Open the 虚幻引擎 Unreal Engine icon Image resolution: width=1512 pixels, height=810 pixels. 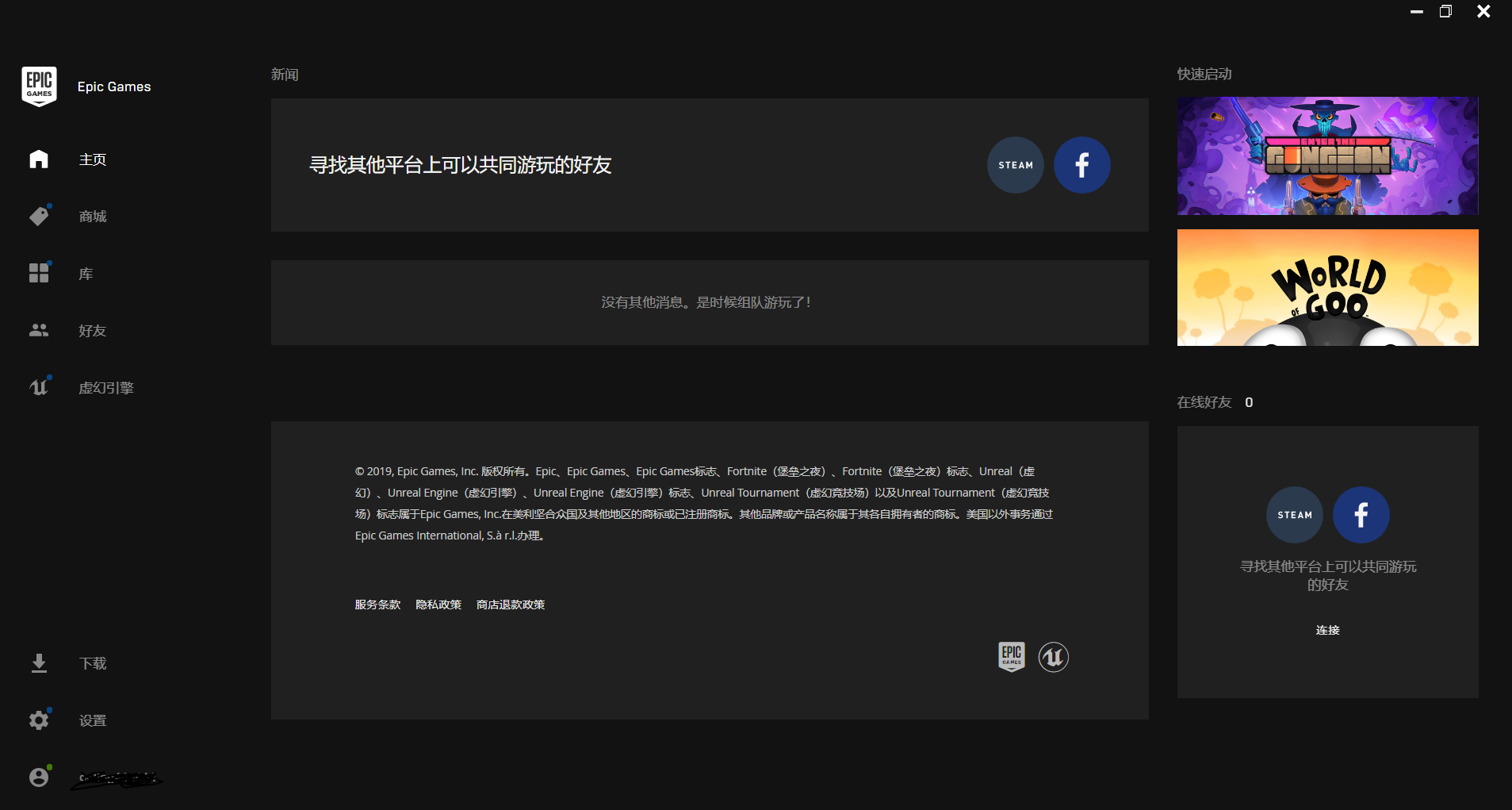39,387
